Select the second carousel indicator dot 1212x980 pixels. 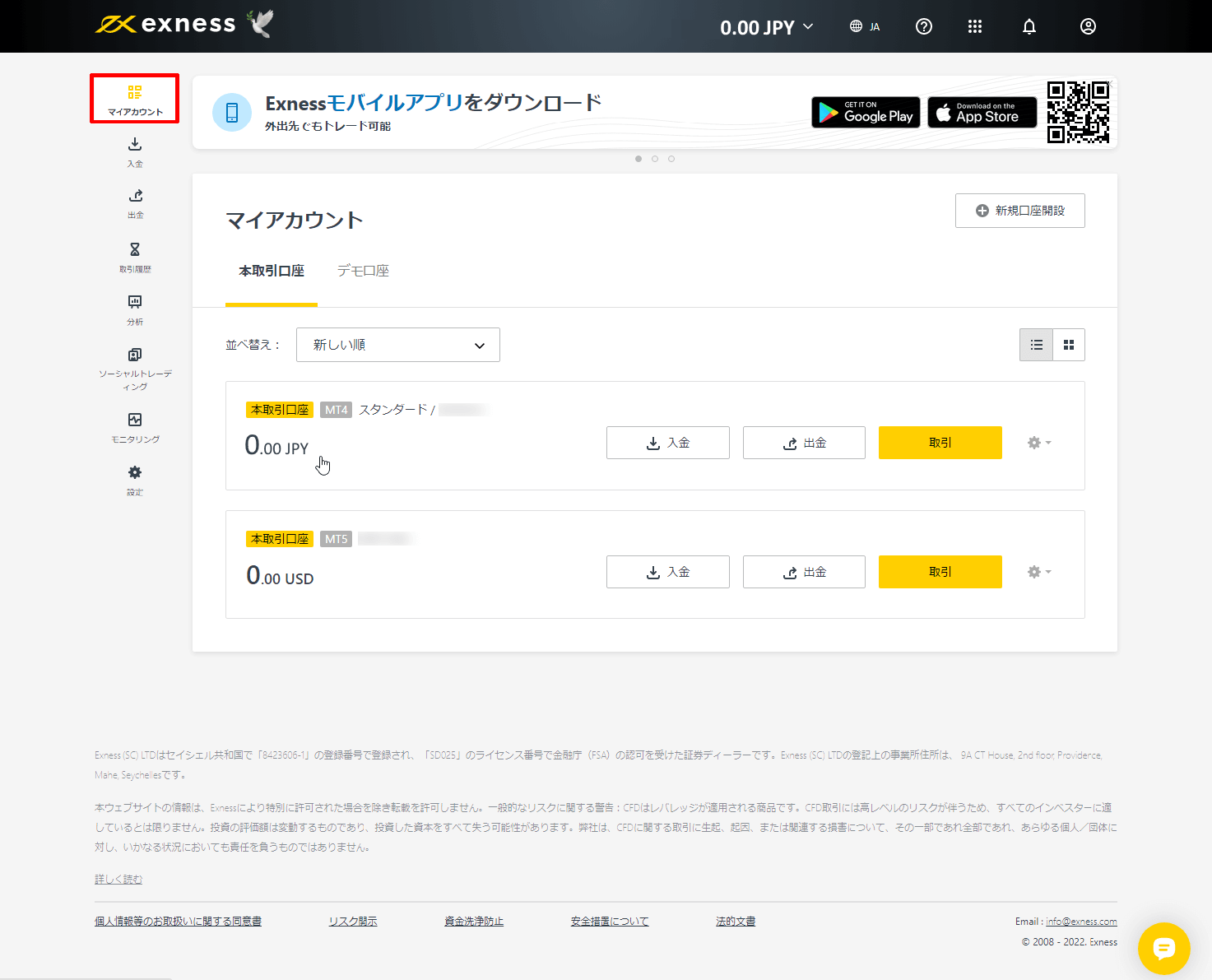(655, 158)
